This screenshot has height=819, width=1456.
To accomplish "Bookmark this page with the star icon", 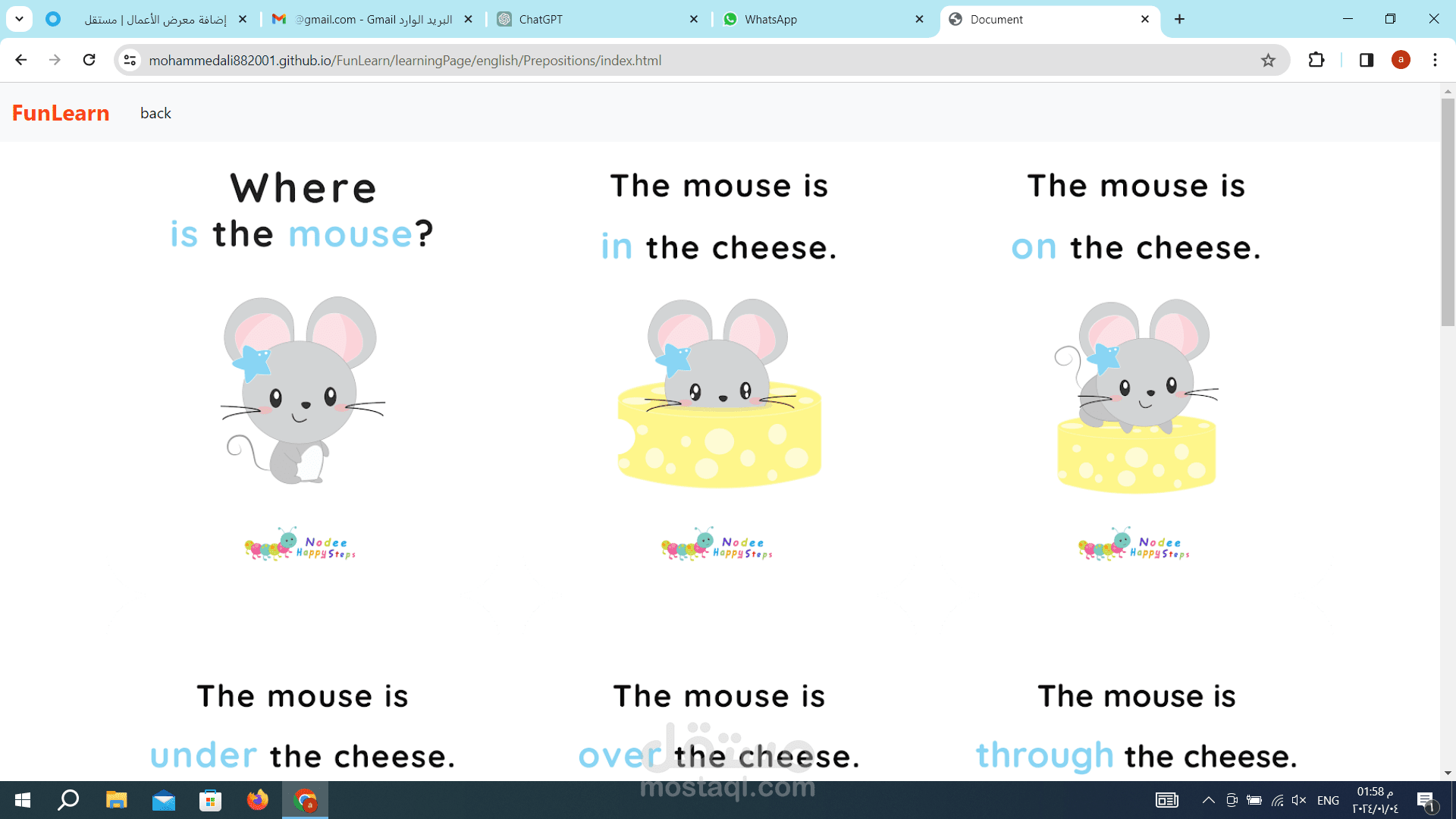I will (x=1268, y=60).
